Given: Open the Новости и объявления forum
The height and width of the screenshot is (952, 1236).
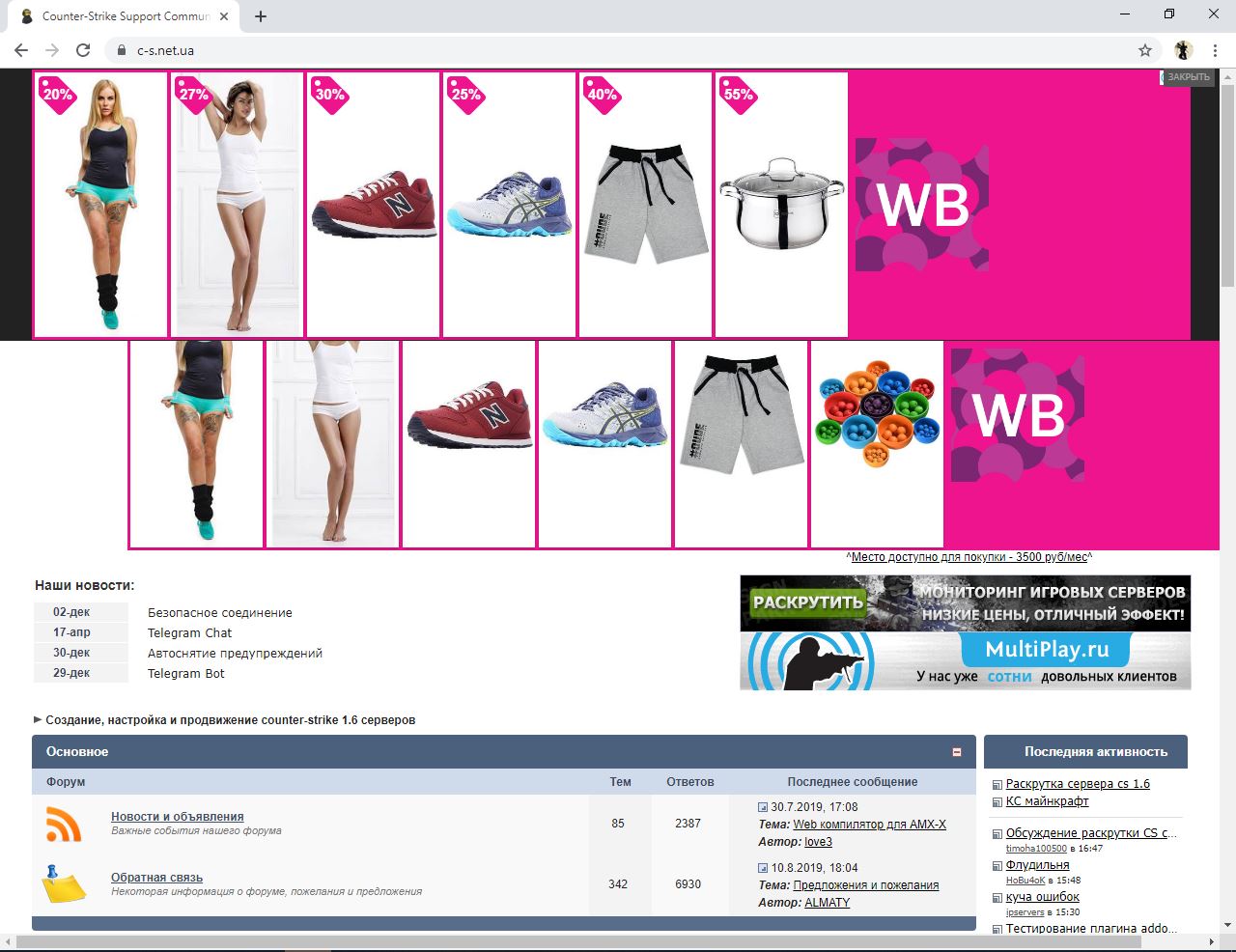Looking at the screenshot, I should pyautogui.click(x=178, y=817).
